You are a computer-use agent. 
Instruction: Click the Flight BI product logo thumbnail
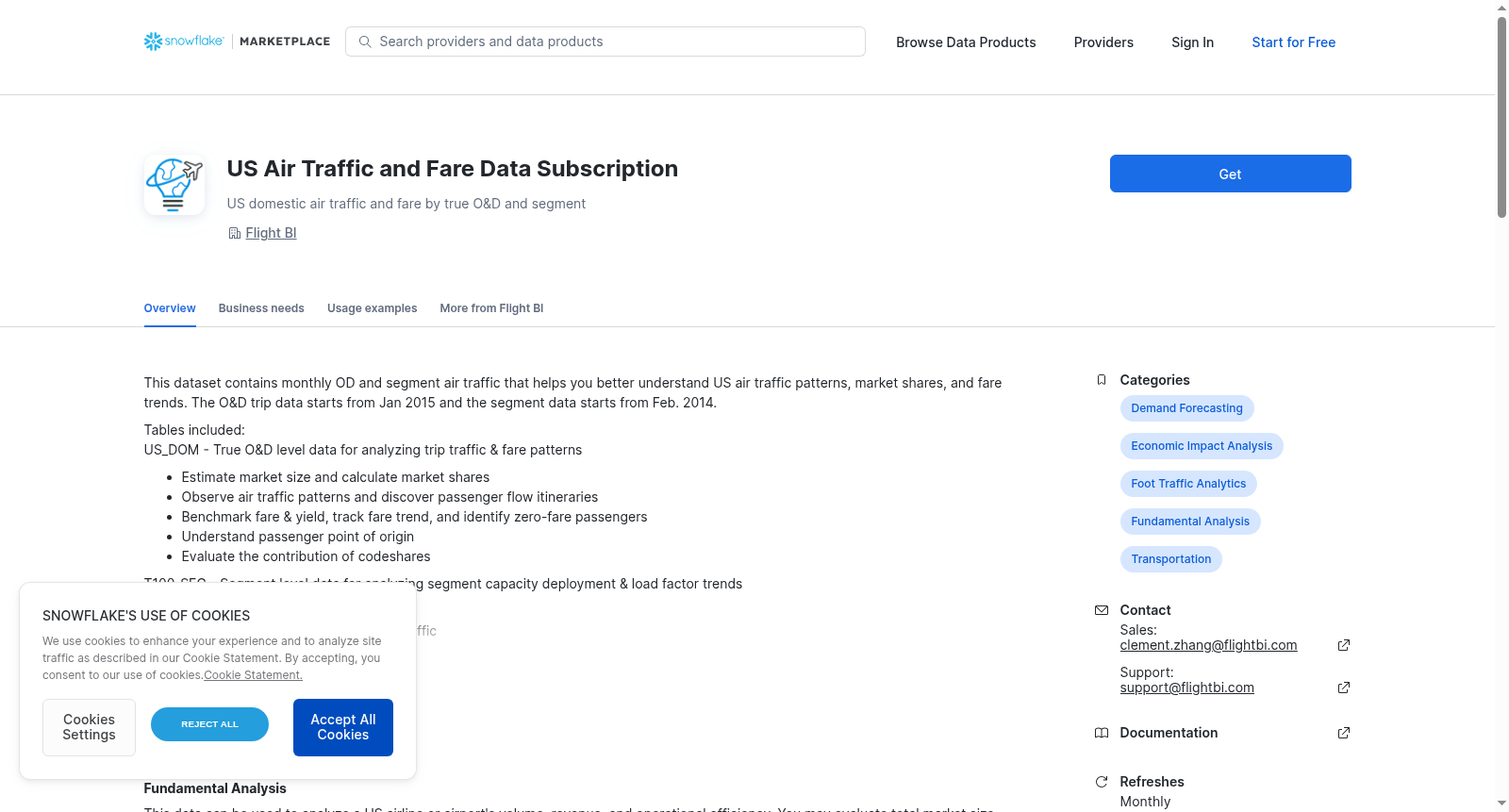tap(174, 185)
